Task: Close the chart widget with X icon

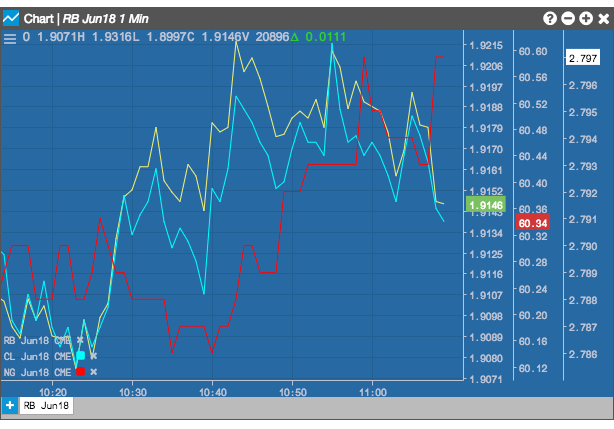Action: (x=604, y=18)
